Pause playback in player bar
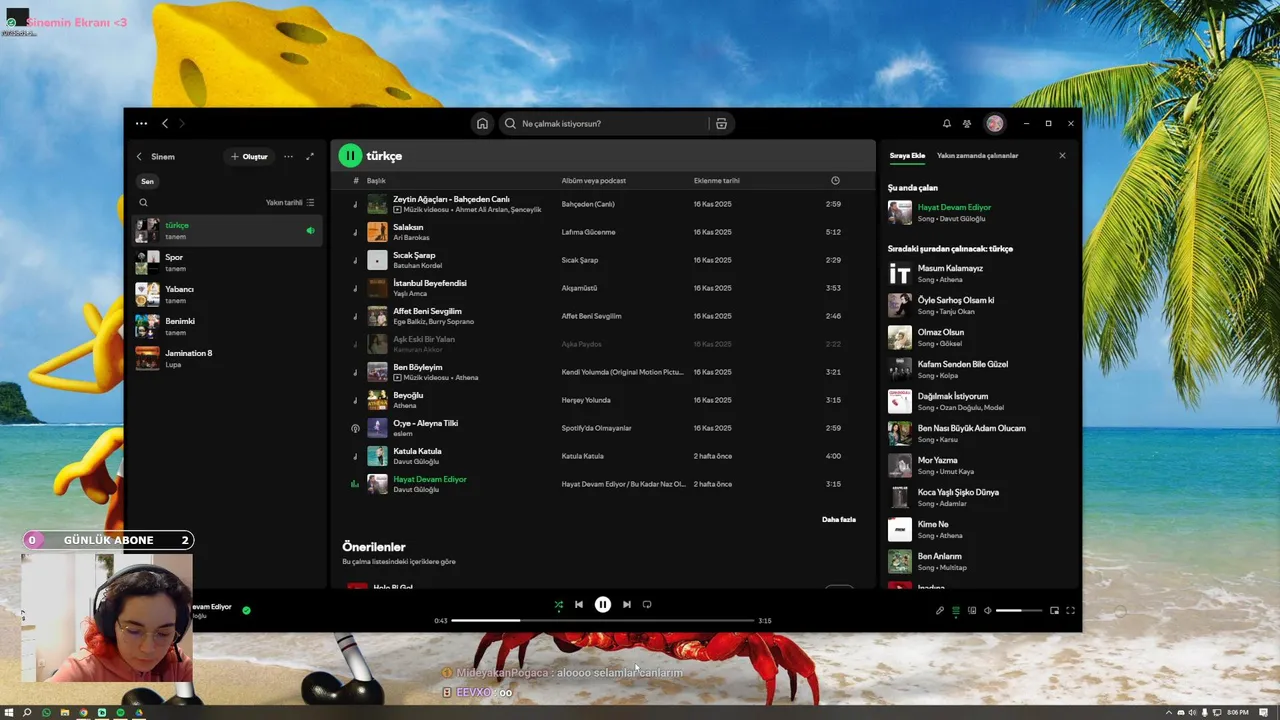This screenshot has height=720, width=1280. (x=603, y=604)
